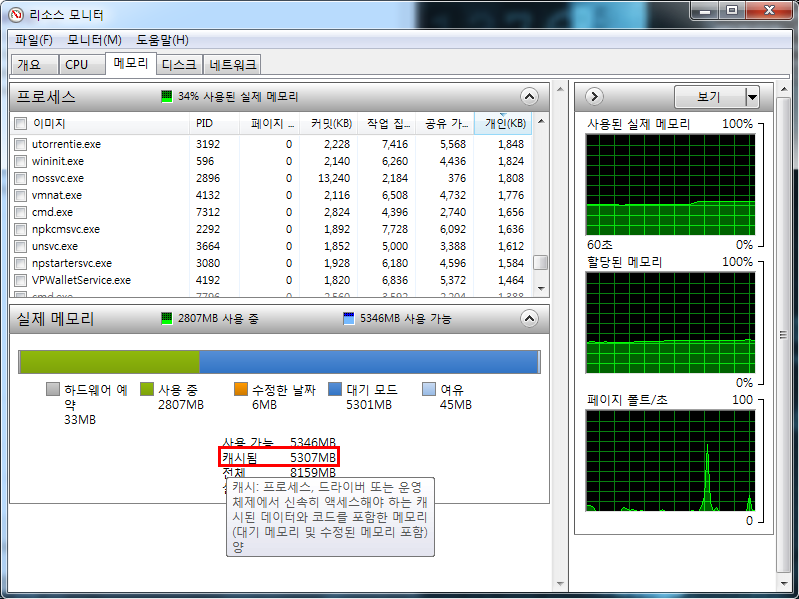Sort by the 페이지 폴트 column header
The width and height of the screenshot is (799, 599).
[270, 123]
